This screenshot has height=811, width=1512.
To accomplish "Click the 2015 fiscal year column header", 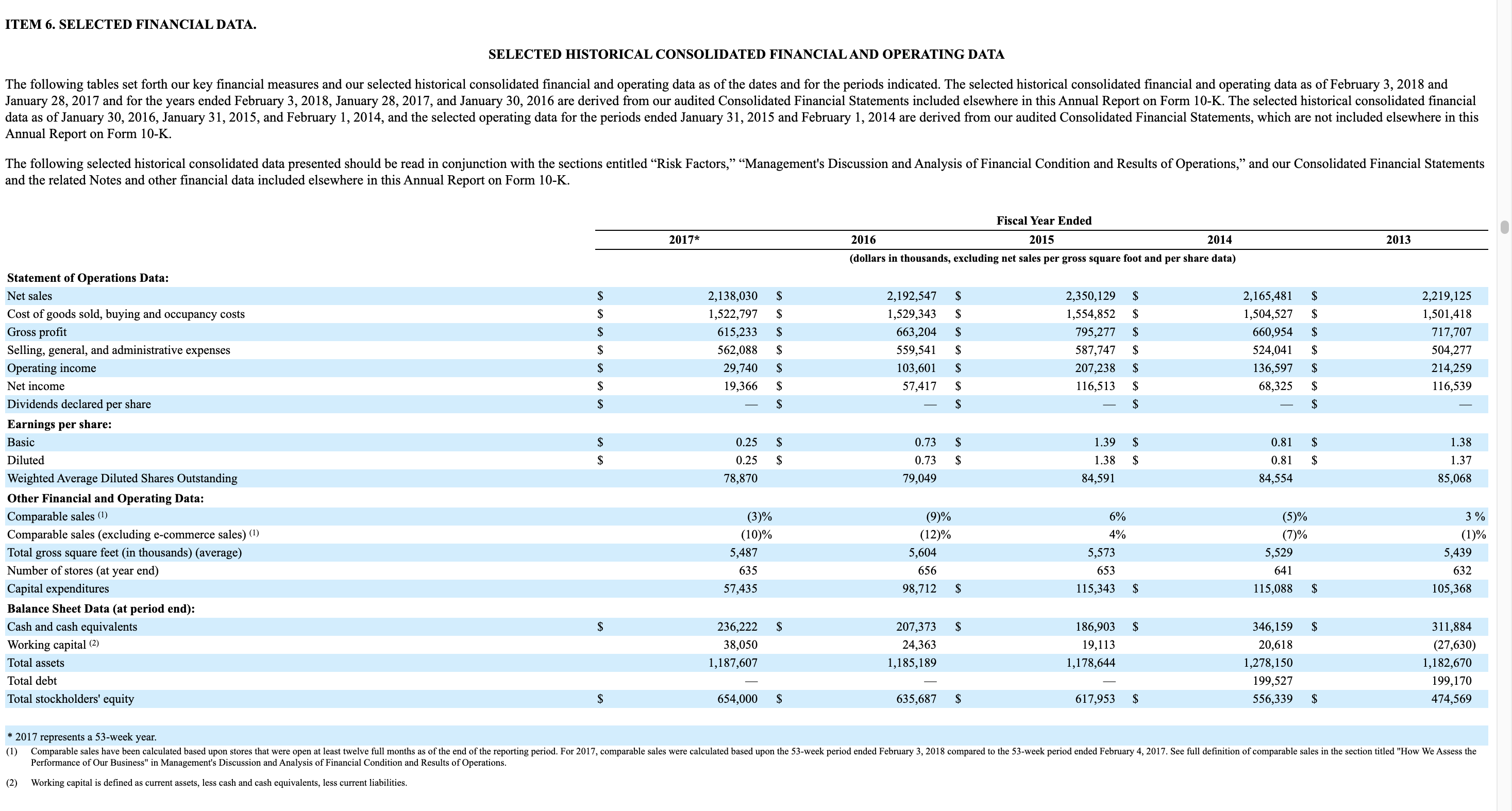I will coord(1041,240).
